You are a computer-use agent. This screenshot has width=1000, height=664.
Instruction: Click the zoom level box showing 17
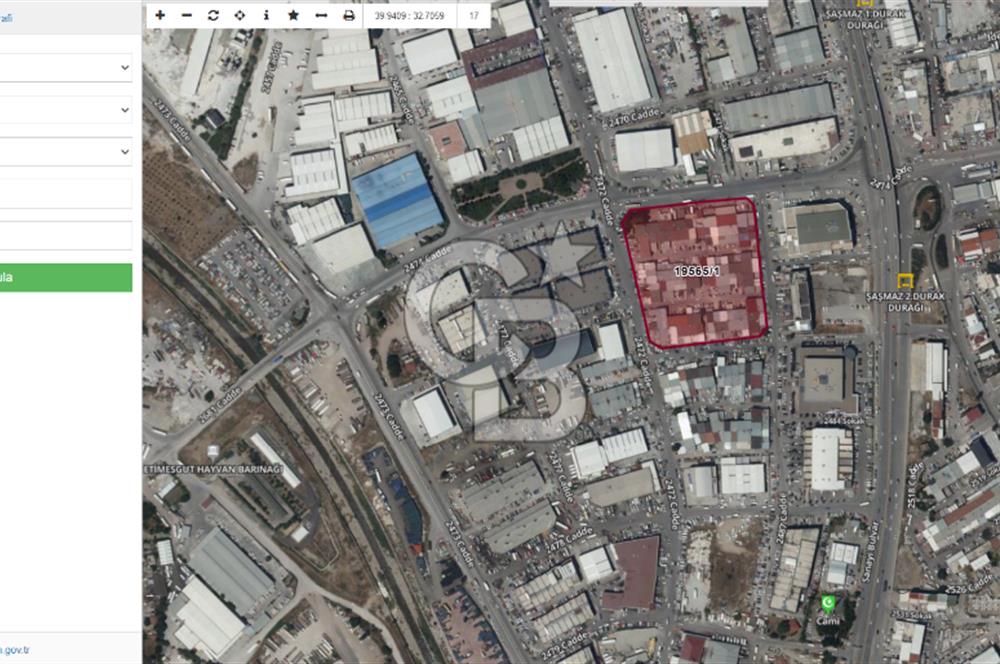coord(473,15)
